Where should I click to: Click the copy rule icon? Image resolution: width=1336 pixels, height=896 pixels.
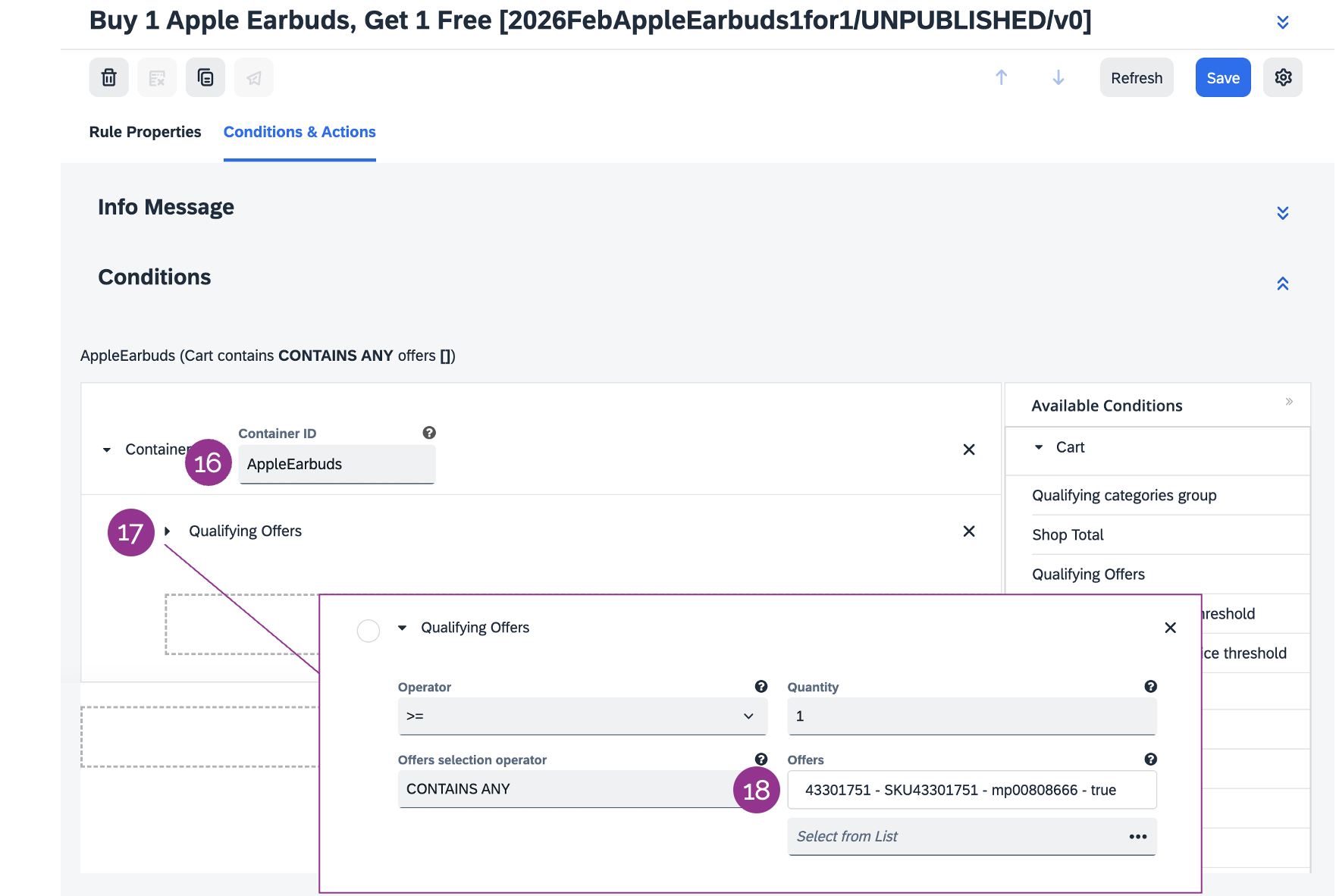(x=205, y=77)
